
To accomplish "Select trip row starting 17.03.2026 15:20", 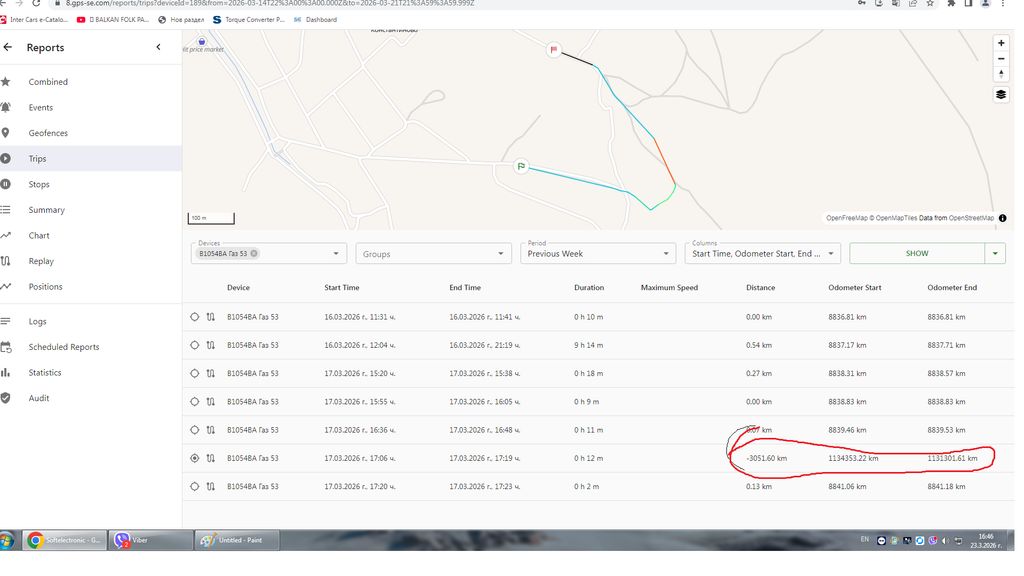I will pos(195,374).
